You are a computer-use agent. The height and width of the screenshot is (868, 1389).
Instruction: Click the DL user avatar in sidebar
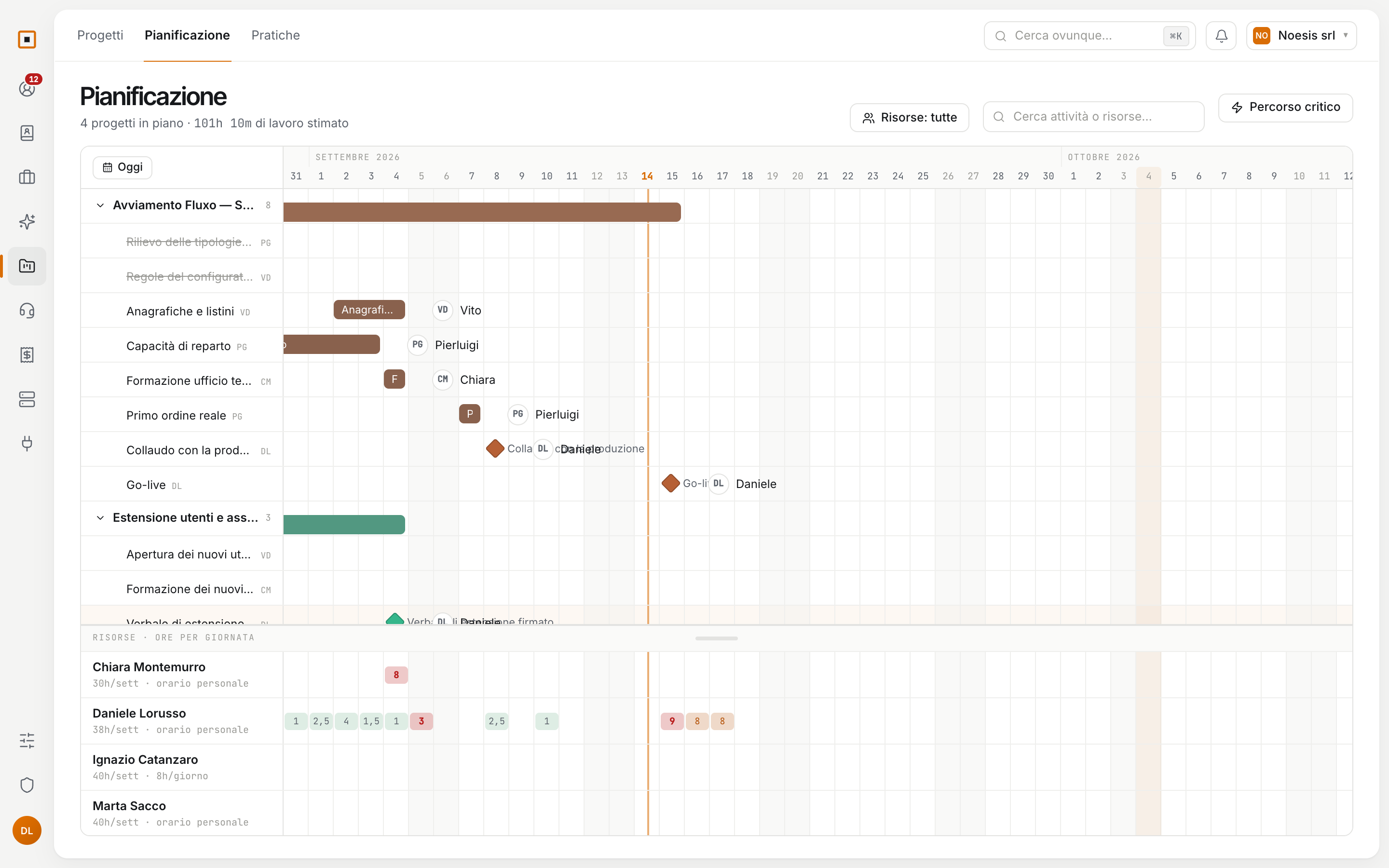[x=27, y=830]
